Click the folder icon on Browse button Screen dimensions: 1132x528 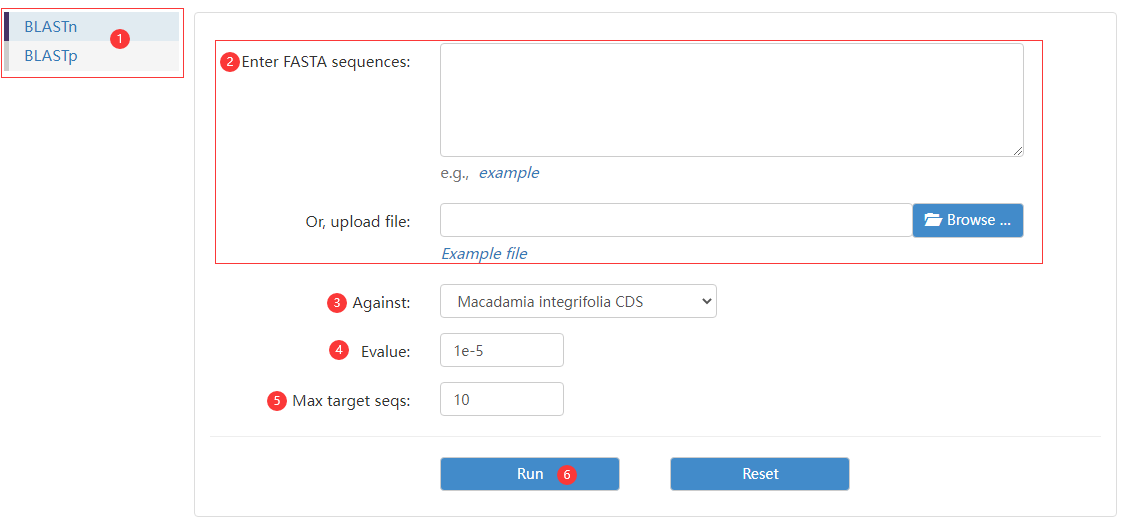(933, 220)
